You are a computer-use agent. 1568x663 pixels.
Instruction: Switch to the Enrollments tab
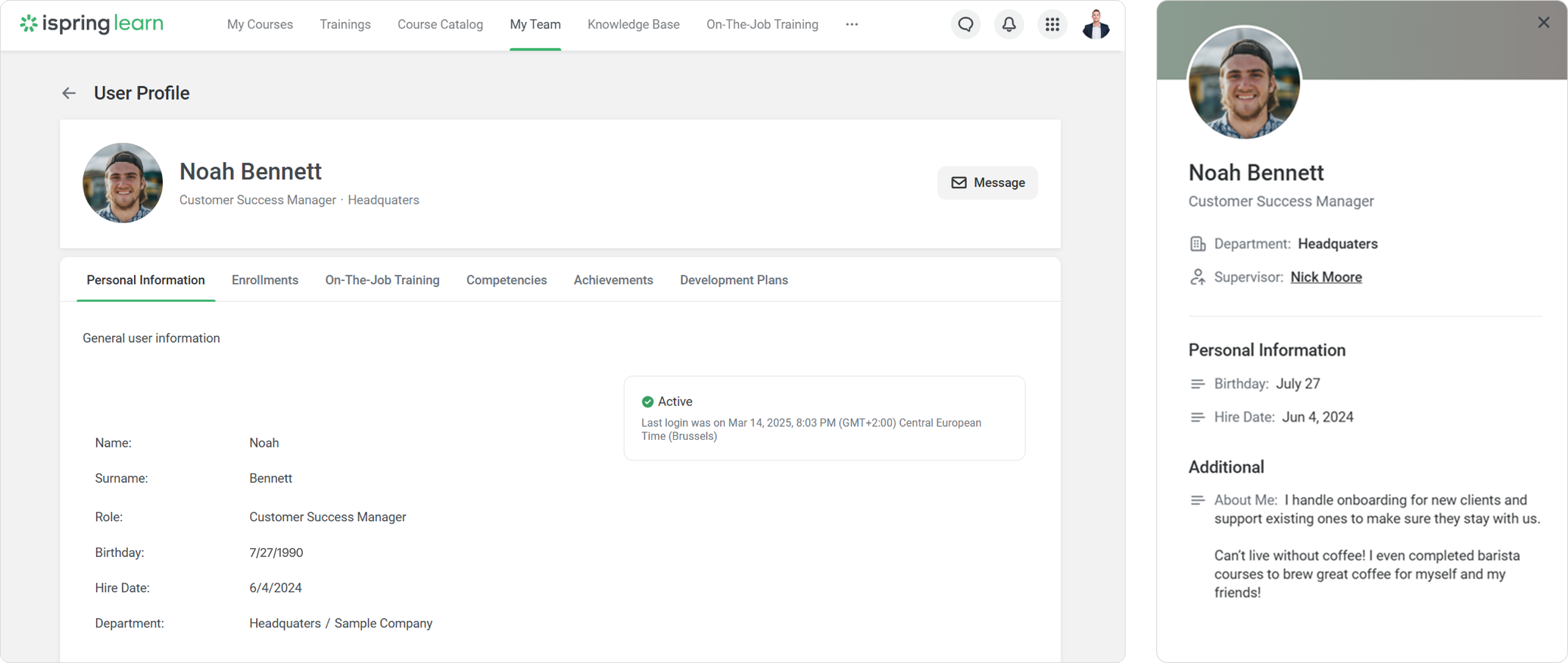point(265,280)
